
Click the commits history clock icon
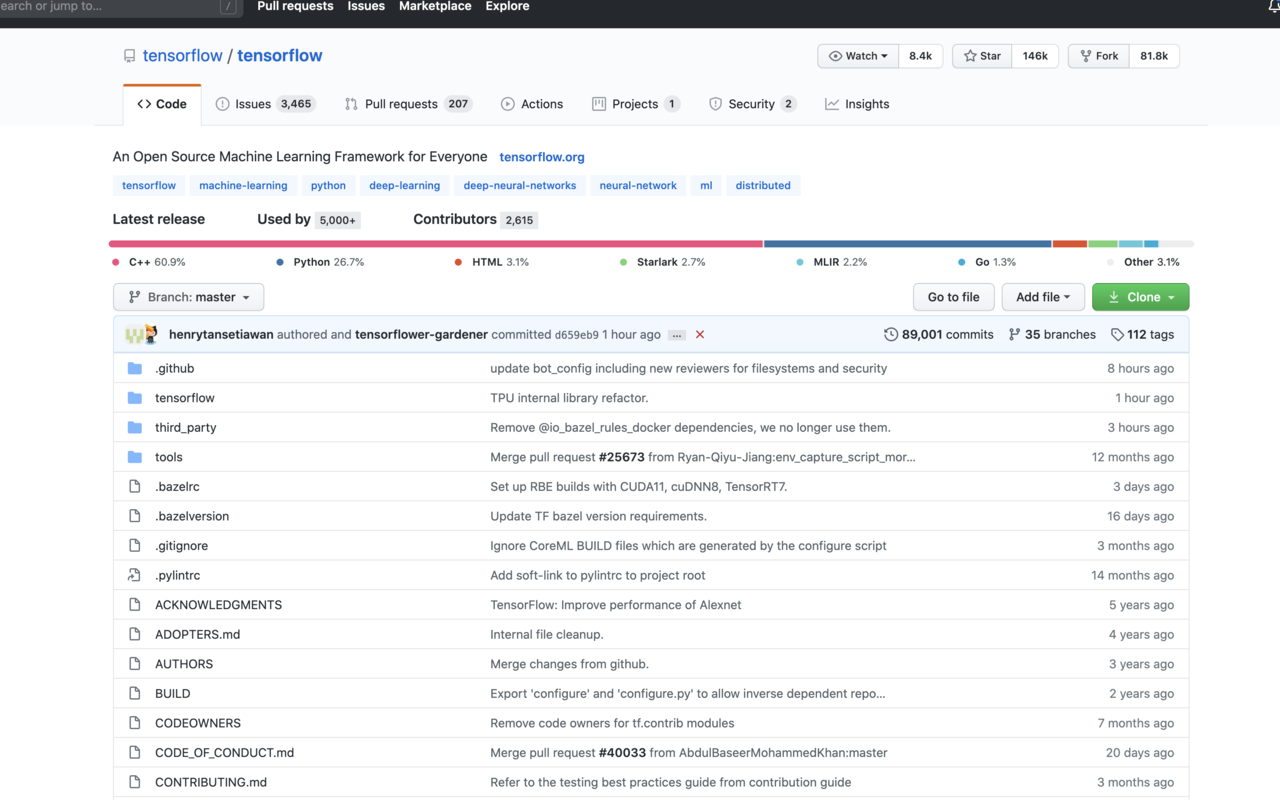pos(891,334)
